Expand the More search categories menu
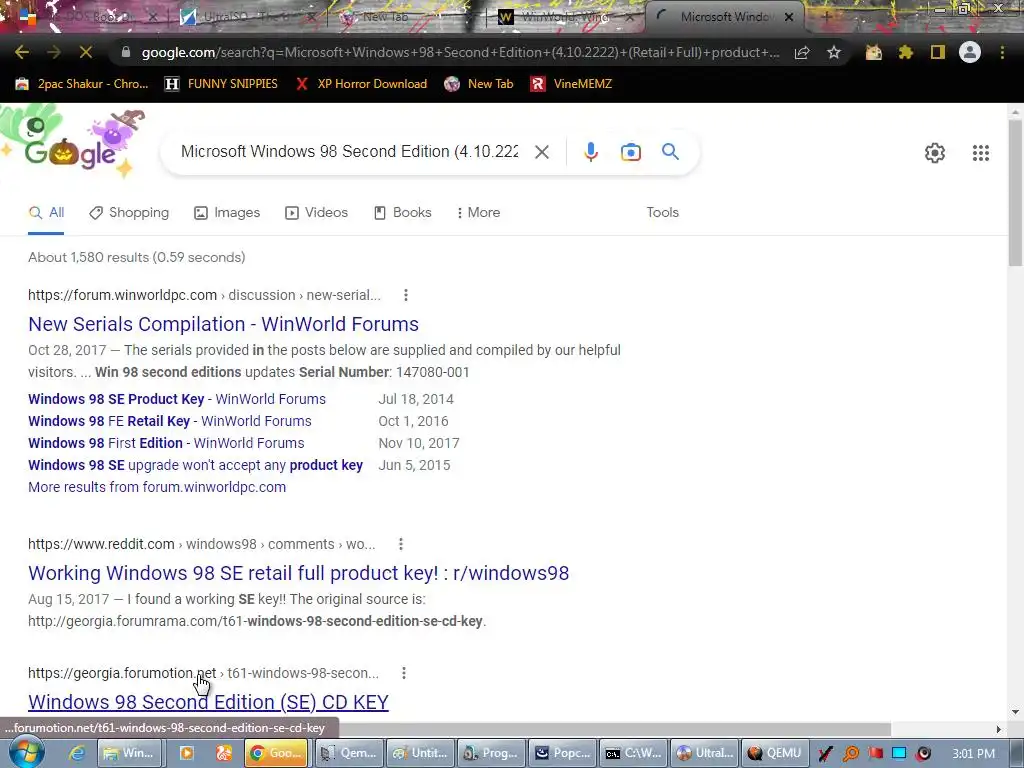Viewport: 1024px width, 768px height. [x=479, y=212]
